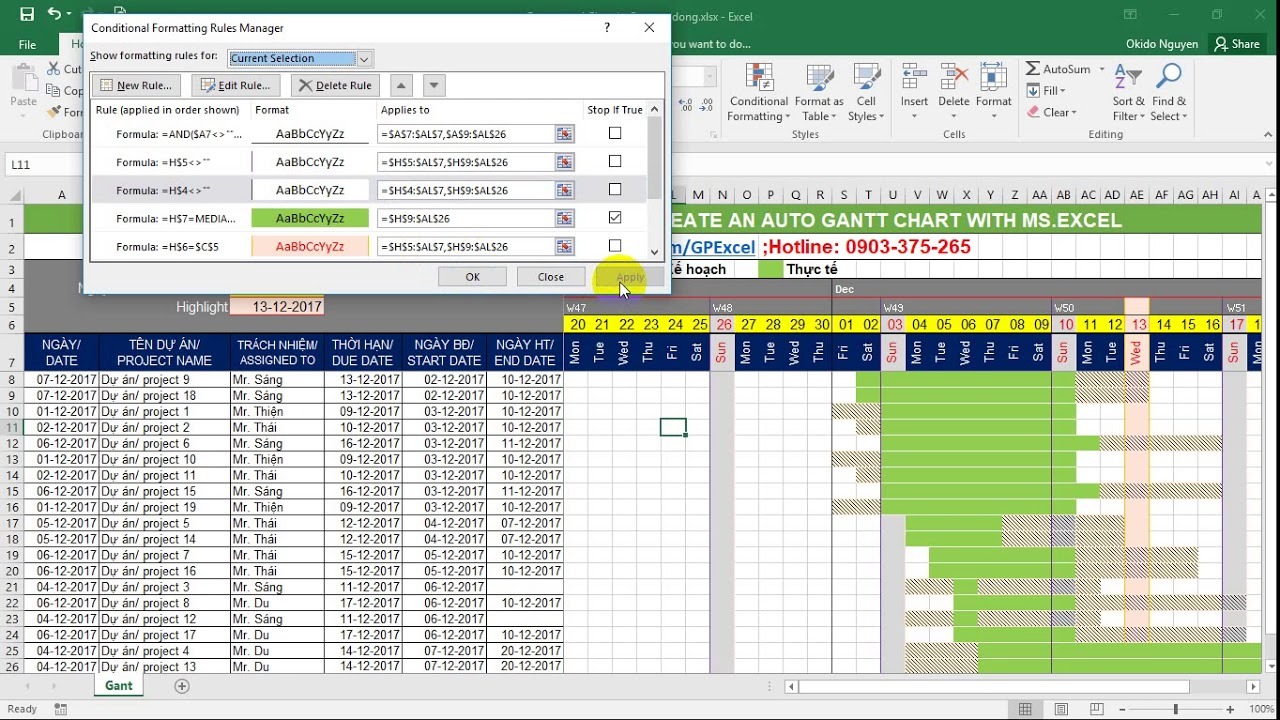Screen dimensions: 1280x720
Task: Open Show formatting rules for dropdown
Action: (x=364, y=58)
